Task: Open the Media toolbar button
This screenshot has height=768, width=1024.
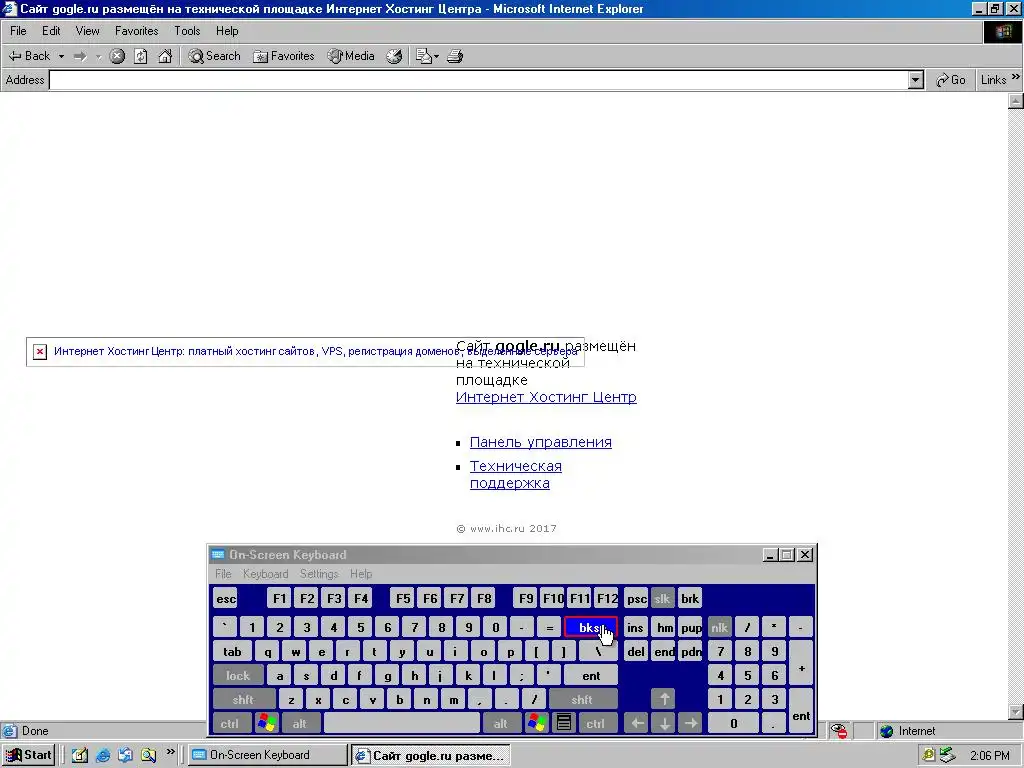Action: (x=351, y=56)
